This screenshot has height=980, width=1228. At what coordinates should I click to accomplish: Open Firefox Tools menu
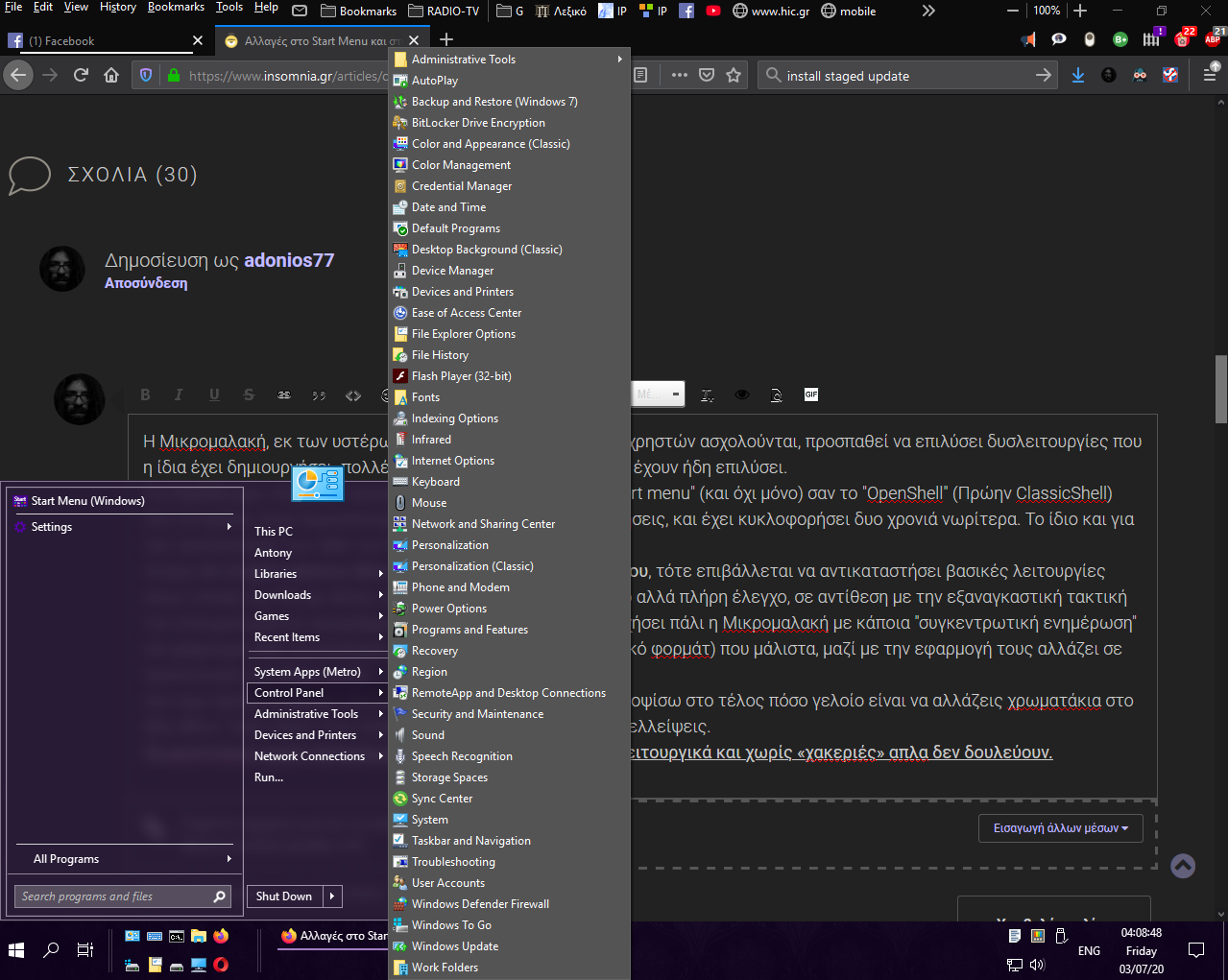pos(229,8)
